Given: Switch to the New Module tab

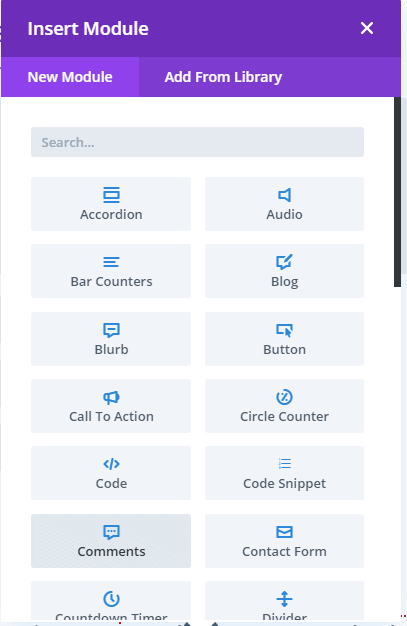Looking at the screenshot, I should coord(70,77).
